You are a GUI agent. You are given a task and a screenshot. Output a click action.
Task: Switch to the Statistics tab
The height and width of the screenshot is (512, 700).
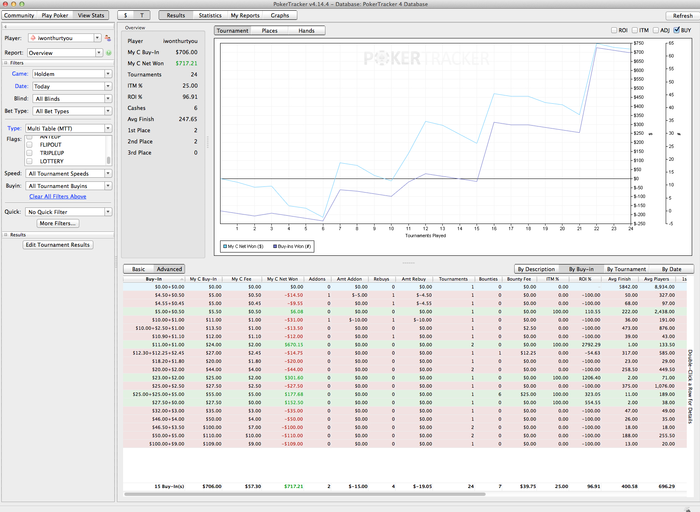click(x=210, y=16)
